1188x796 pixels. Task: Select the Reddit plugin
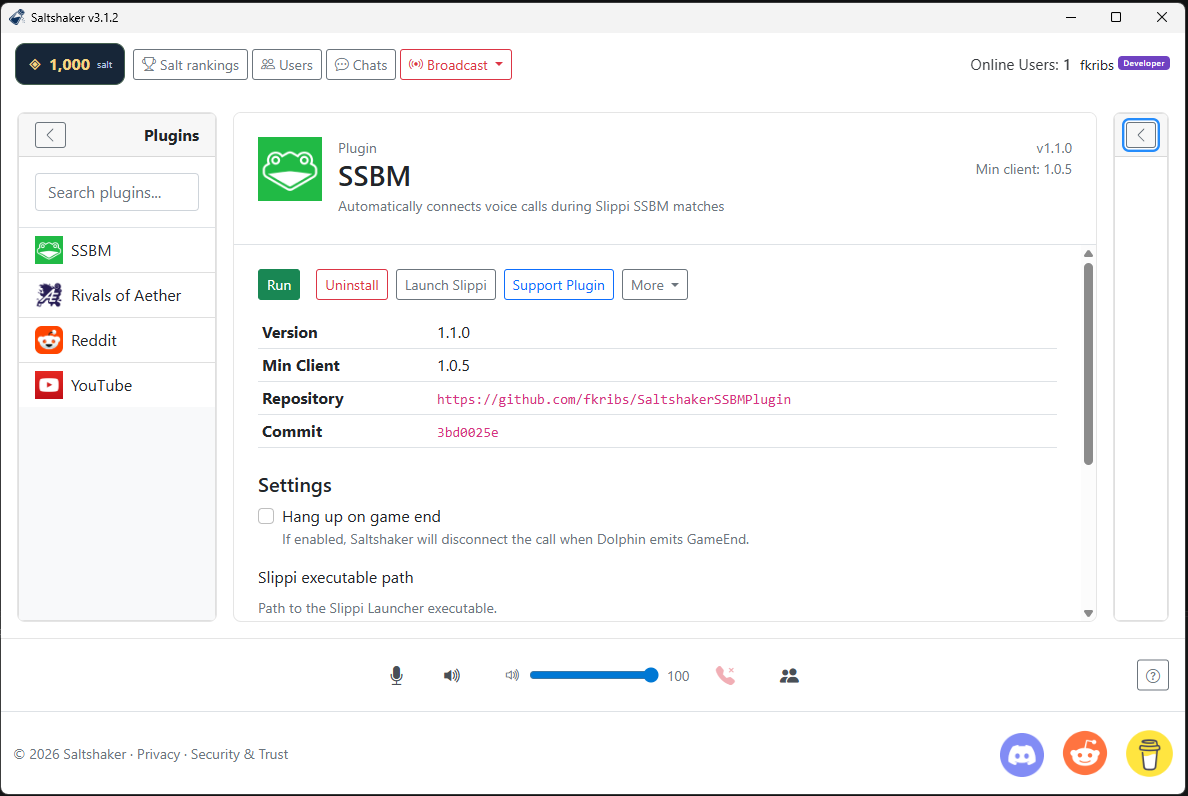pyautogui.click(x=117, y=340)
